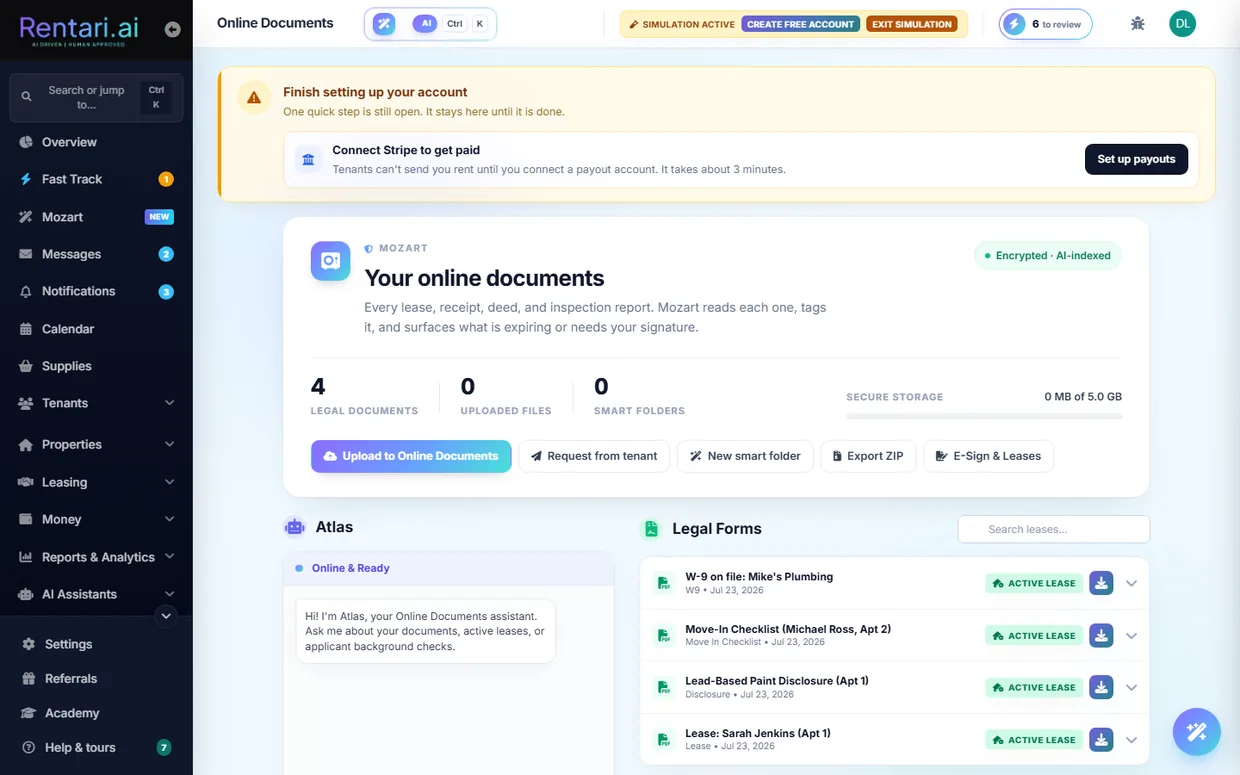
Task: Click PDF icon for W-9 Mike's Plumbing
Action: click(662, 583)
